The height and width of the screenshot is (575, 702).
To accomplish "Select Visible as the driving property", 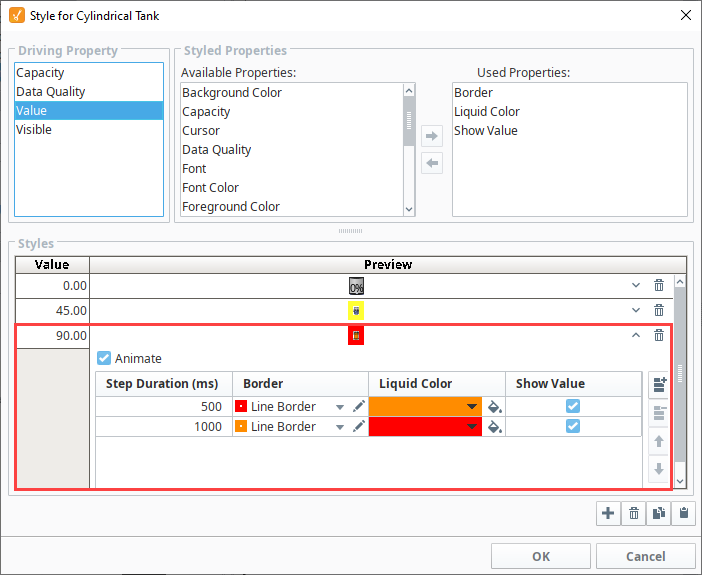I will click(x=89, y=129).
